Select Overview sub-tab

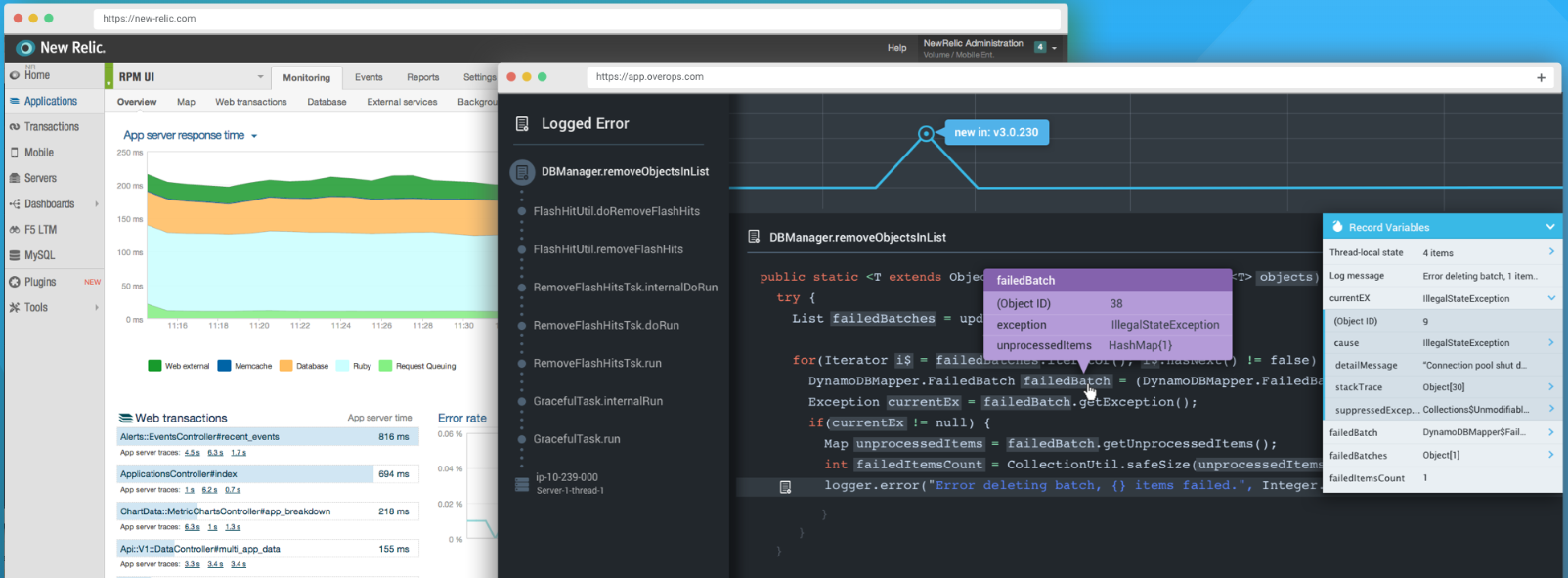click(137, 102)
